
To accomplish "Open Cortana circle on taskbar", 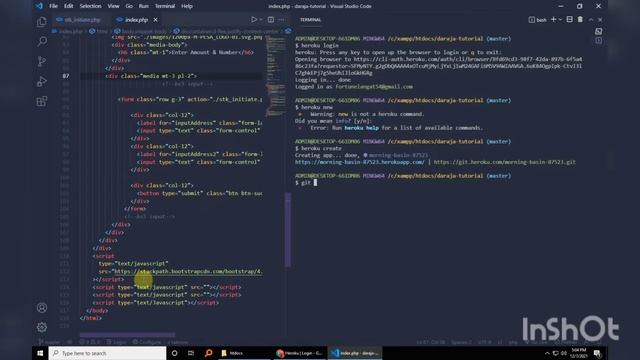I will pos(174,353).
